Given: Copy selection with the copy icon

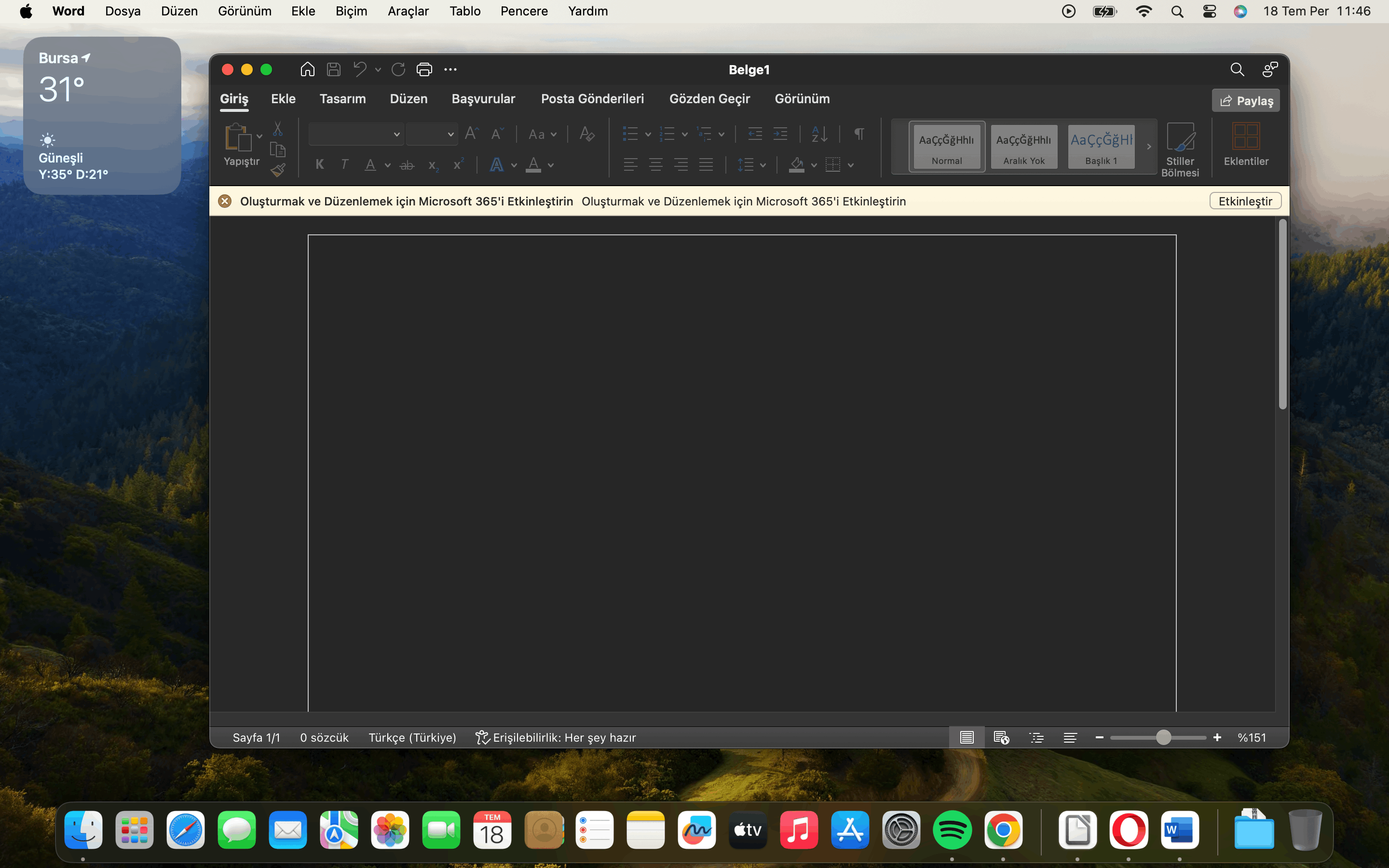Looking at the screenshot, I should [x=278, y=149].
